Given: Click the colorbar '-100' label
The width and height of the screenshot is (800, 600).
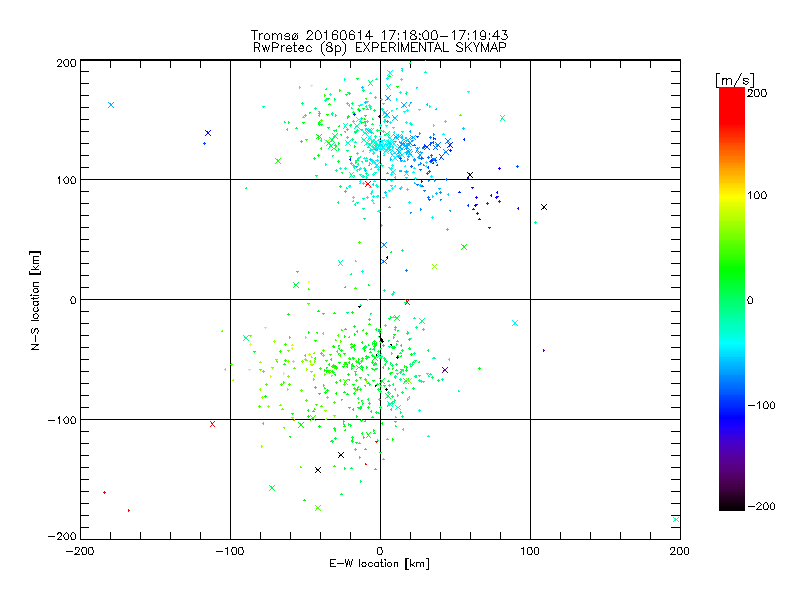Looking at the screenshot, I should (x=761, y=405).
